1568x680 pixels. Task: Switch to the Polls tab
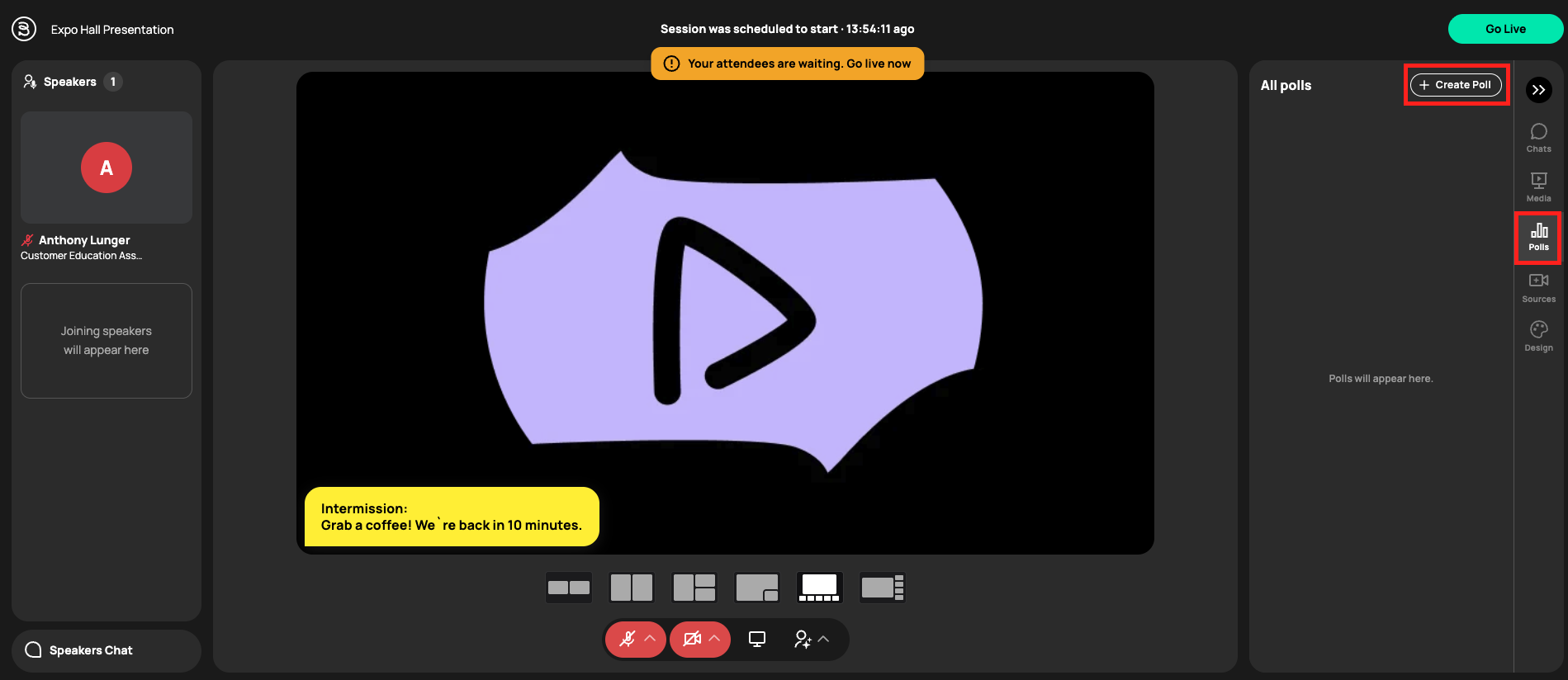[x=1538, y=237]
